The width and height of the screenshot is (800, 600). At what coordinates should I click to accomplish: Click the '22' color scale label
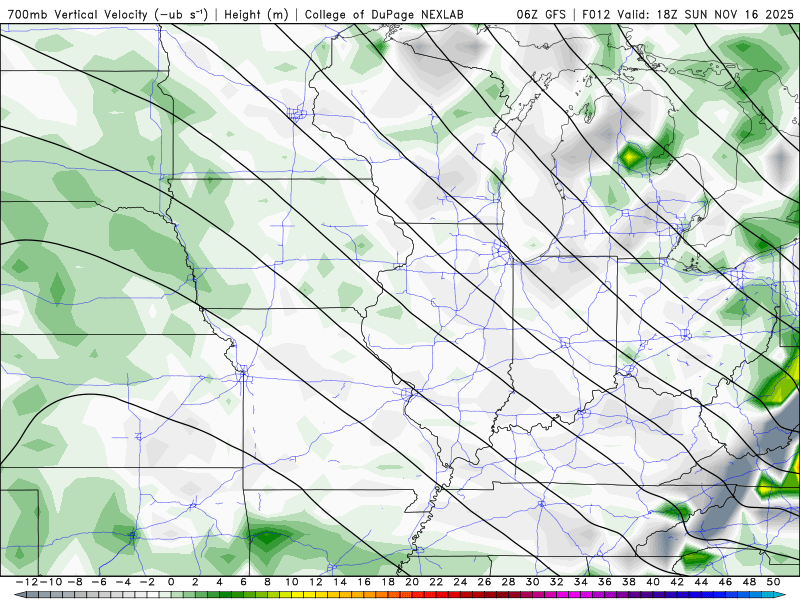[436, 582]
